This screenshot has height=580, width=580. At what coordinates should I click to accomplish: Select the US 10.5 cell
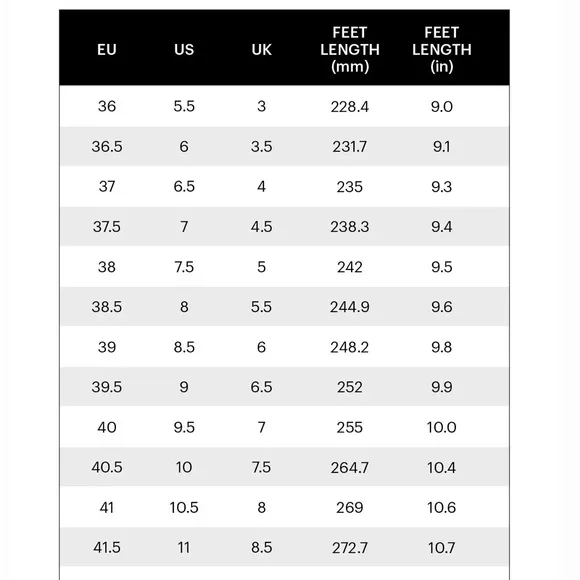pyautogui.click(x=184, y=508)
